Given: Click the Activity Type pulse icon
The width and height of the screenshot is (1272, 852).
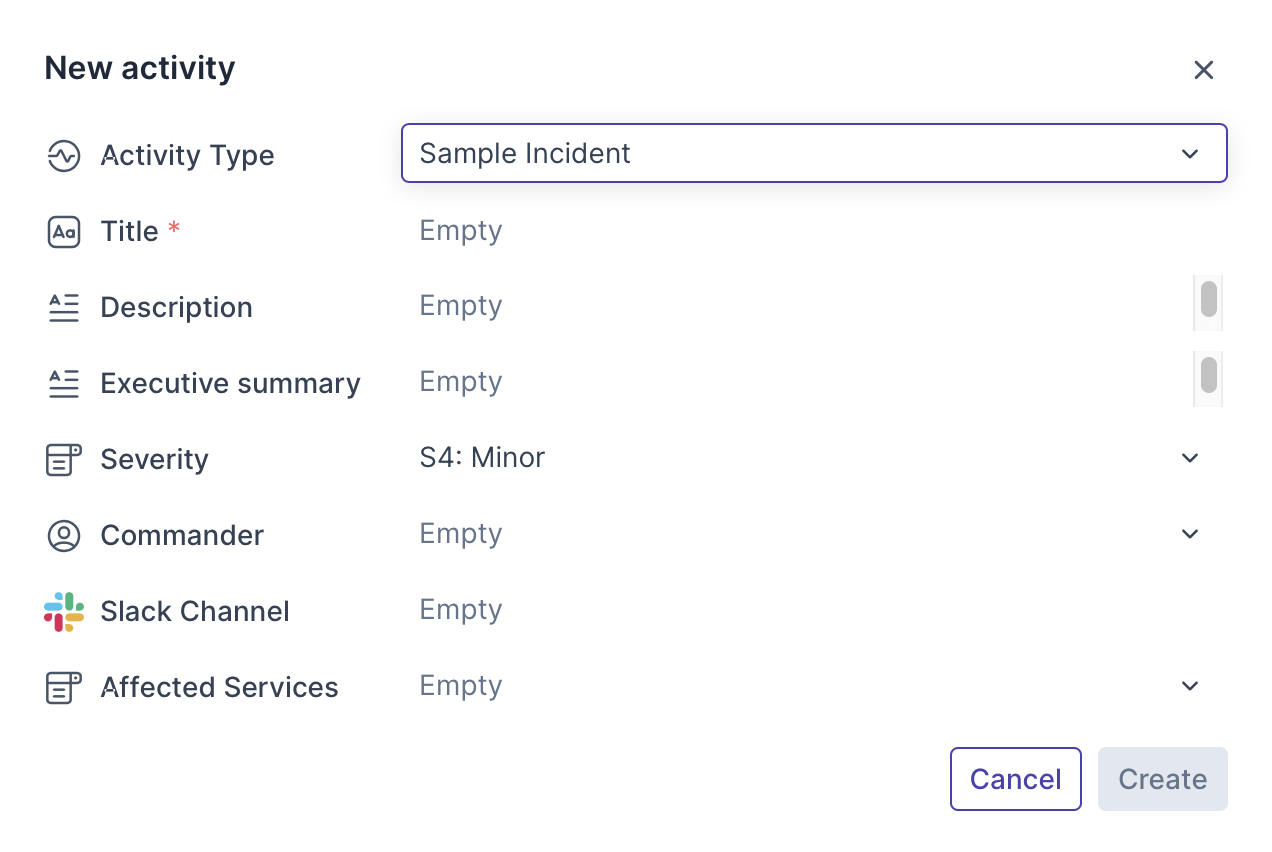Looking at the screenshot, I should point(64,156).
